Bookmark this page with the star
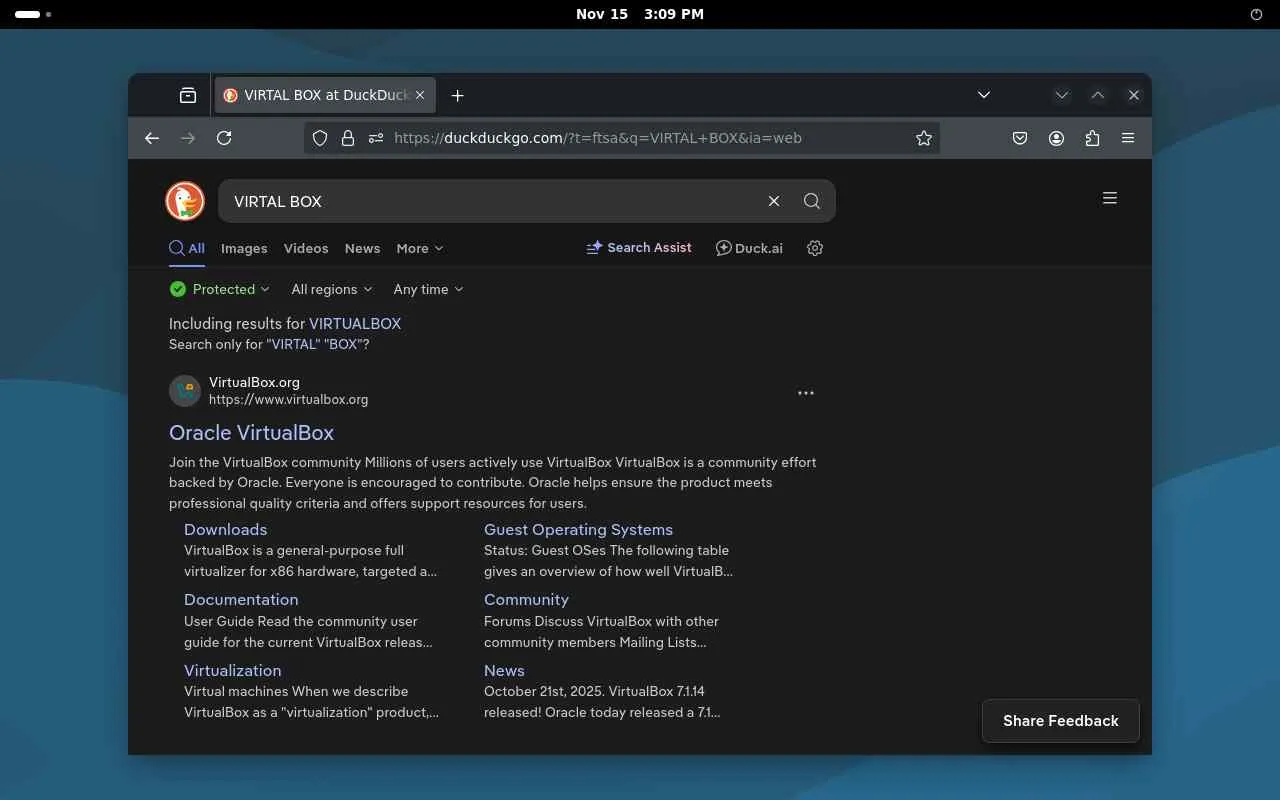The width and height of the screenshot is (1280, 800). click(924, 138)
